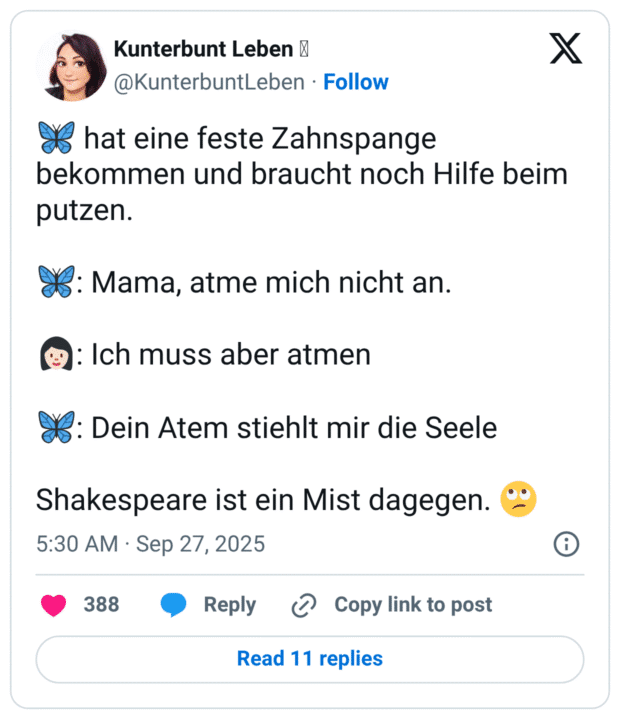620x719 pixels.
Task: Click the butterfly emoji before 'Mama, atme'
Action: (x=55, y=283)
